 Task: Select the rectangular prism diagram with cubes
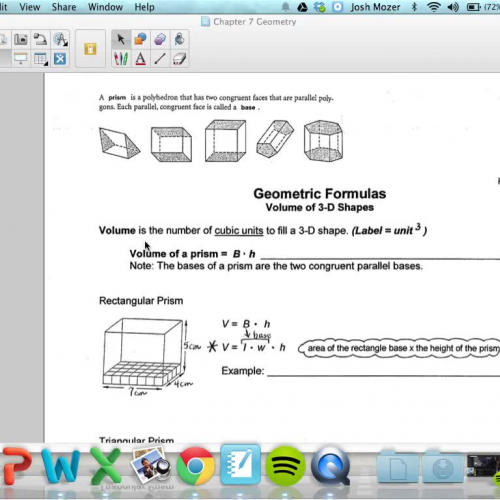pyautogui.click(x=144, y=353)
